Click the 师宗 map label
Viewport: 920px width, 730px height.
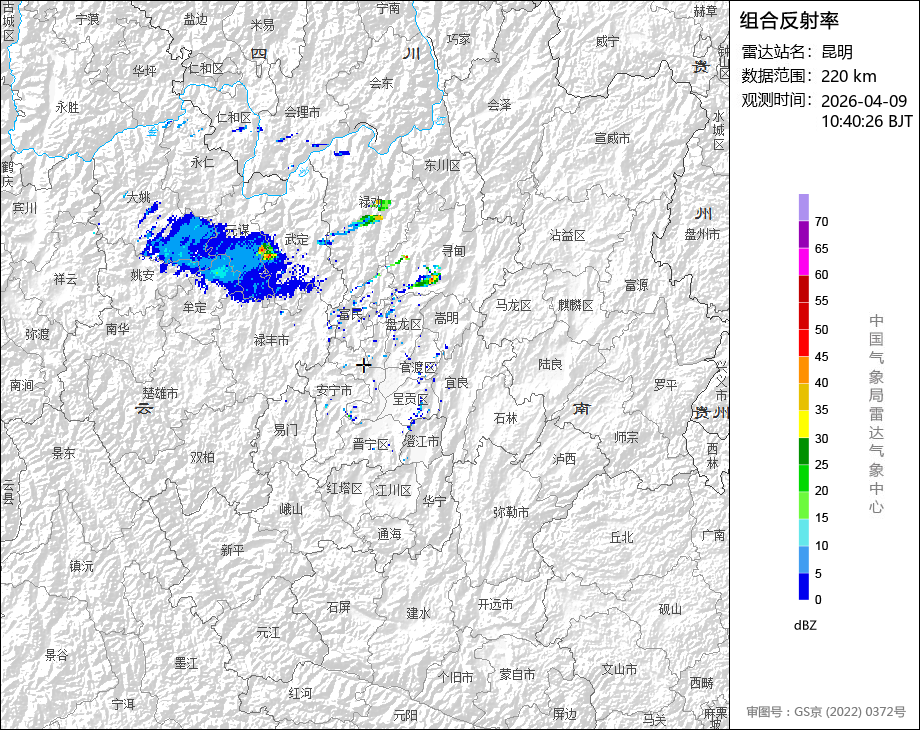coord(626,437)
